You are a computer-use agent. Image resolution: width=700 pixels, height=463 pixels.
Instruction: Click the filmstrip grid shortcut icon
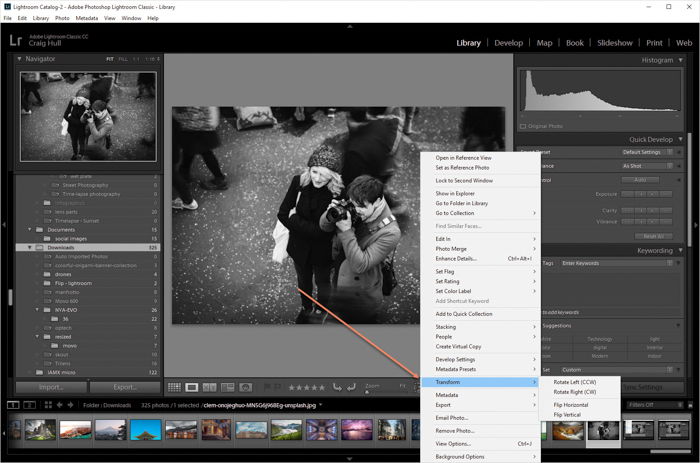coord(48,405)
